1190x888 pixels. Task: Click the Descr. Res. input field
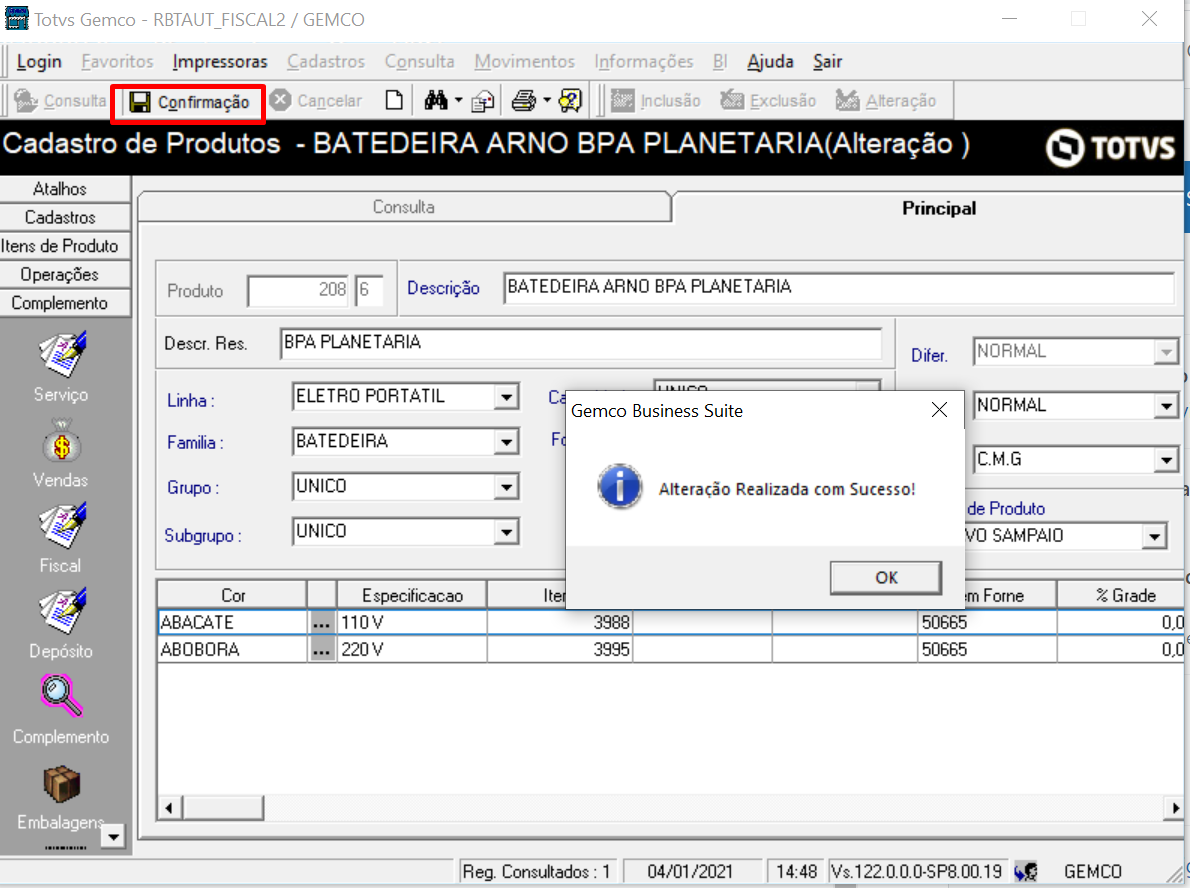(x=581, y=343)
